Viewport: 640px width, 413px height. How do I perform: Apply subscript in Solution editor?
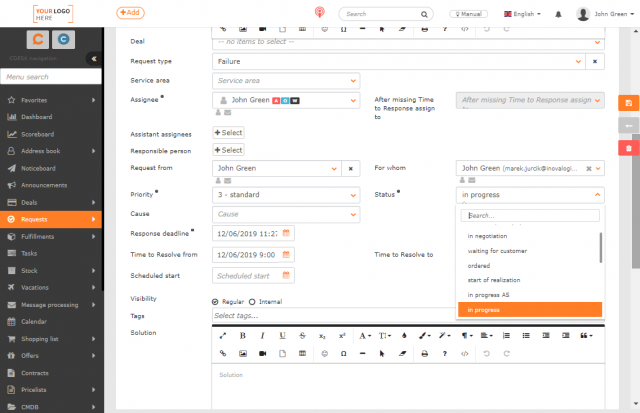click(x=322, y=335)
